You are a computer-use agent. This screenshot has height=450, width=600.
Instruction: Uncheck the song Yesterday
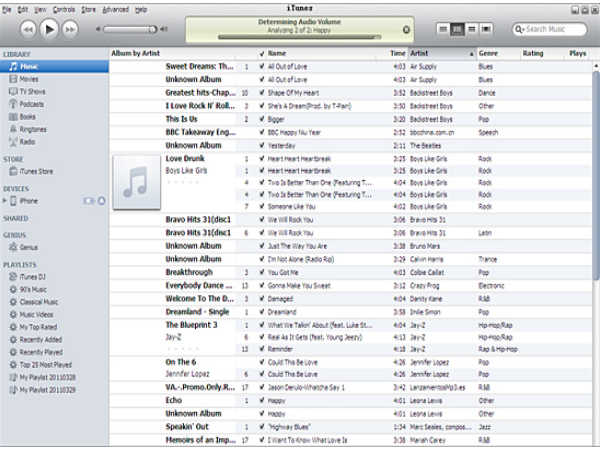tap(261, 145)
